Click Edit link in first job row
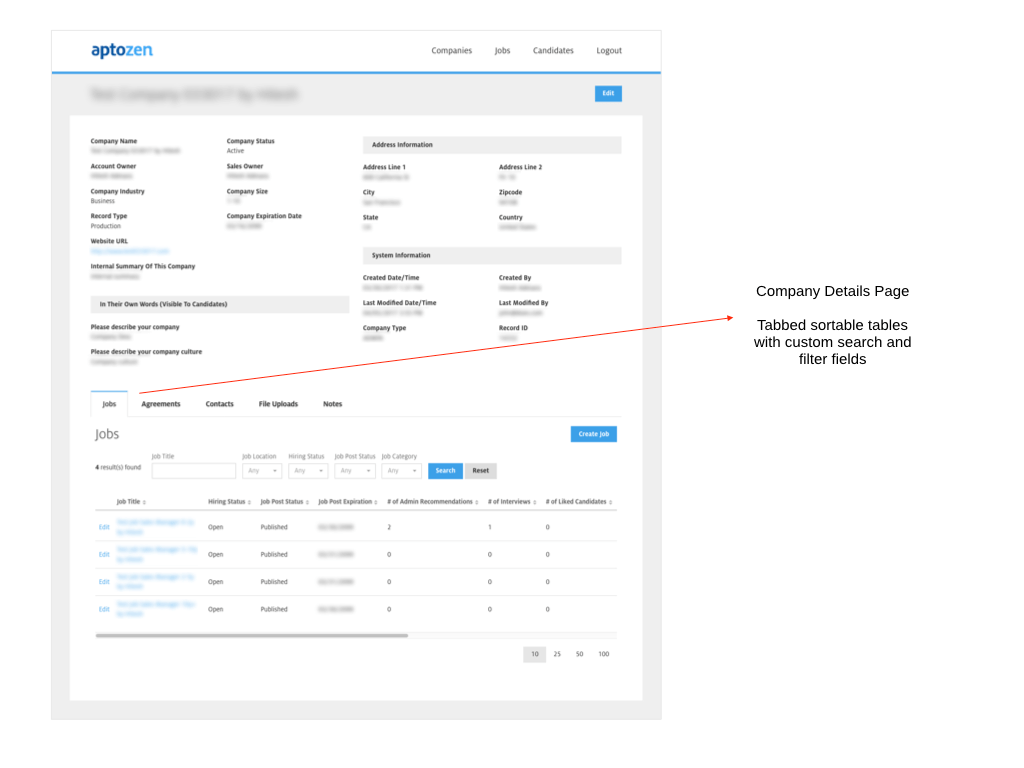Image resolution: width=1024 pixels, height=768 pixels. pos(104,527)
